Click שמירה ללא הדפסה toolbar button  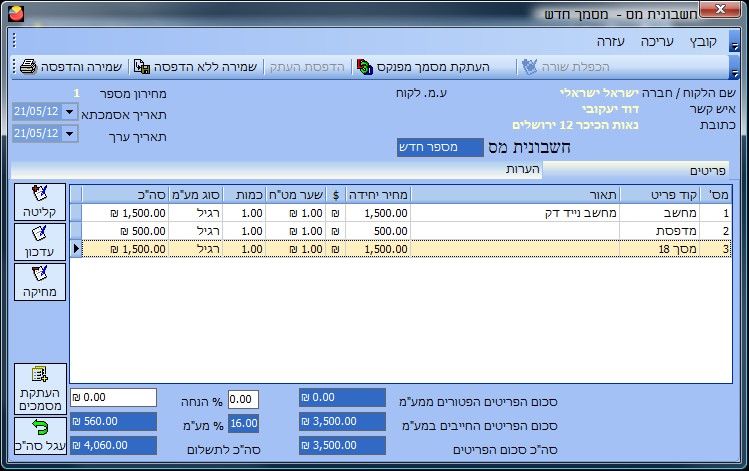point(195,66)
